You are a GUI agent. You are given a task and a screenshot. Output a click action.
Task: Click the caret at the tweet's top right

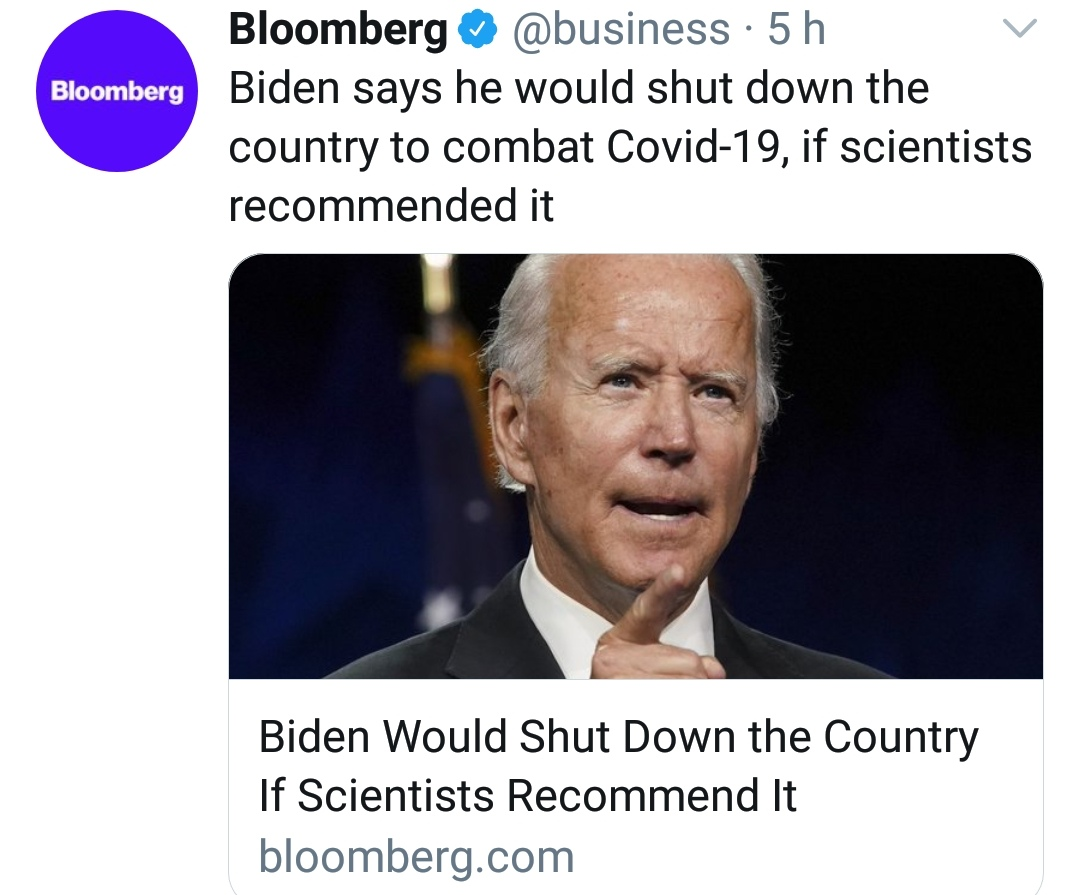pos(1020,30)
